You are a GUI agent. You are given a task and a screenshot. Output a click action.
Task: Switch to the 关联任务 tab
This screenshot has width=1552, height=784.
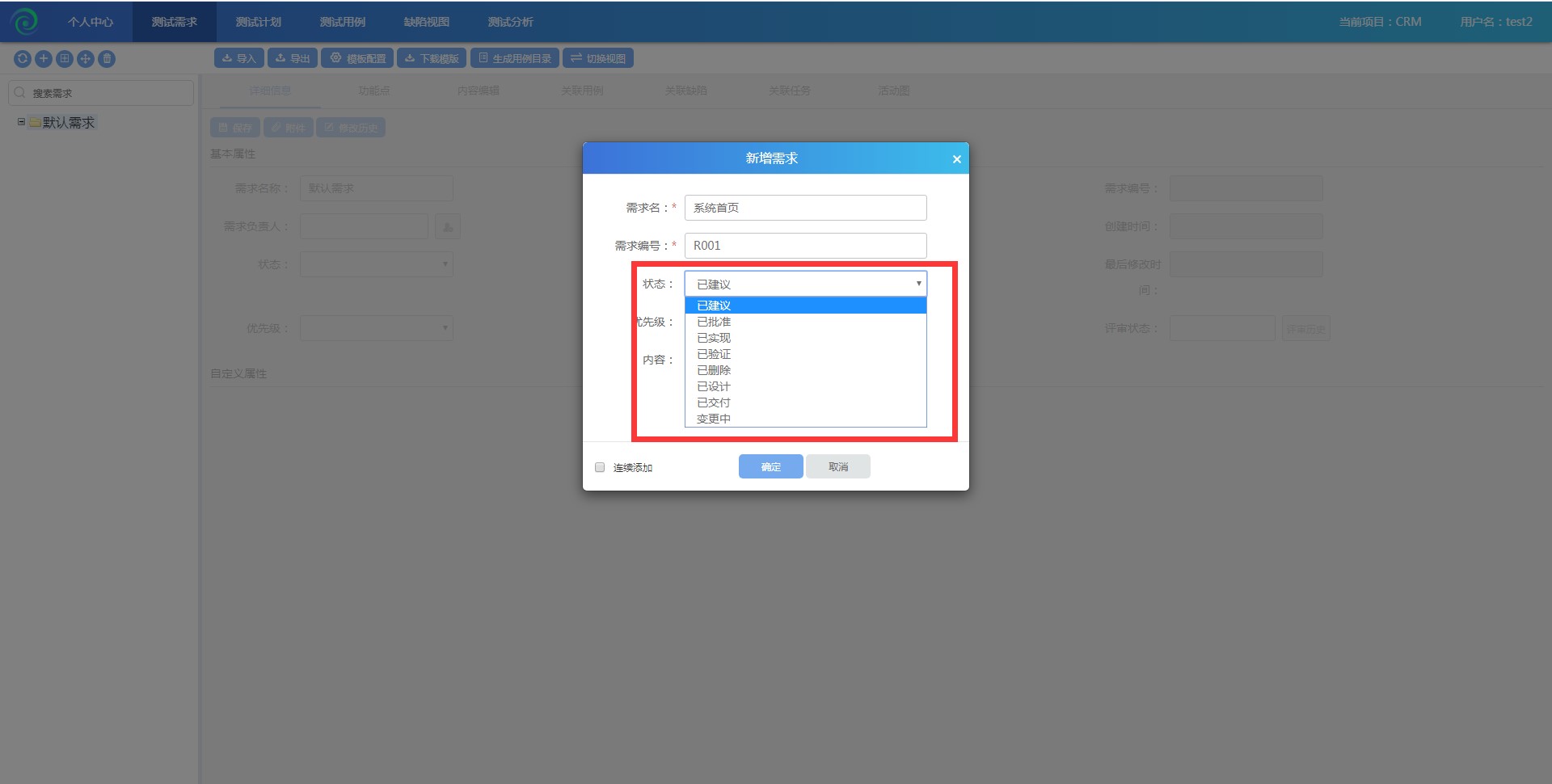pyautogui.click(x=790, y=91)
